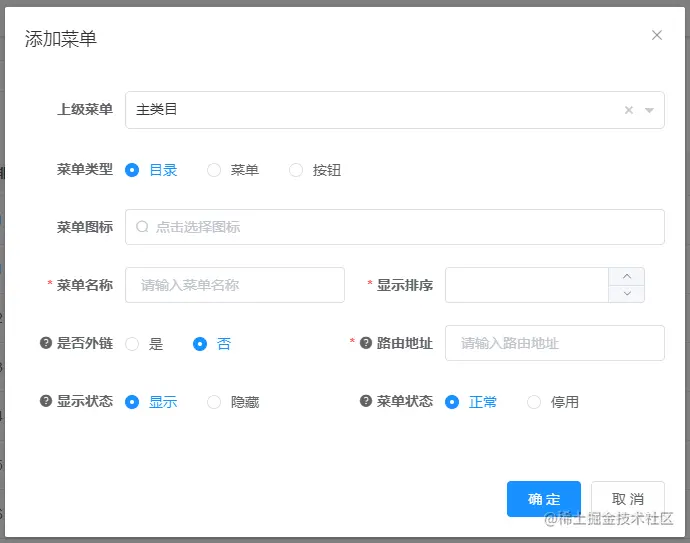Click the 上级菜单 field label
Viewport: 690px width, 543px height.
pyautogui.click(x=85, y=109)
